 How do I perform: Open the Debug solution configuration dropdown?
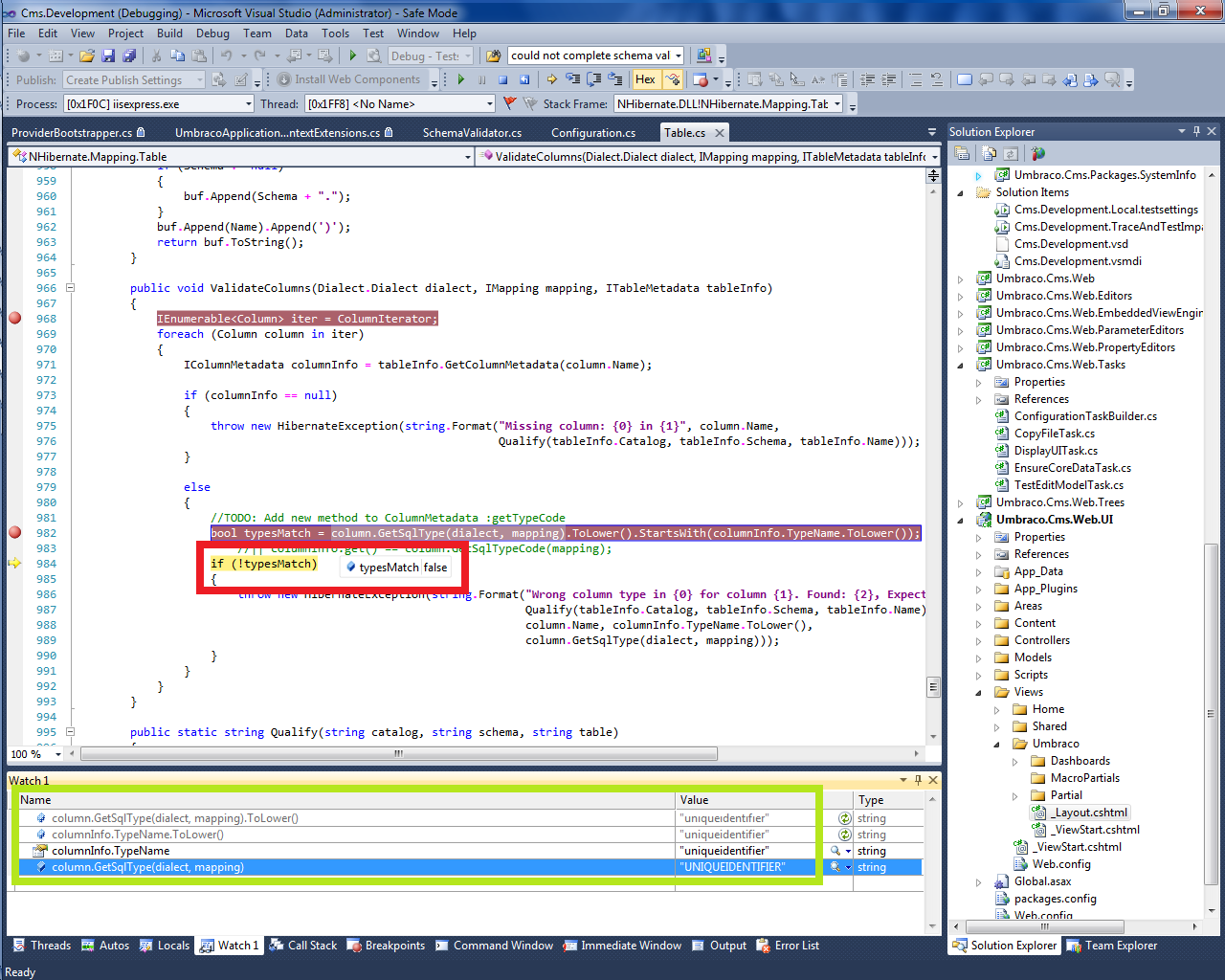468,56
